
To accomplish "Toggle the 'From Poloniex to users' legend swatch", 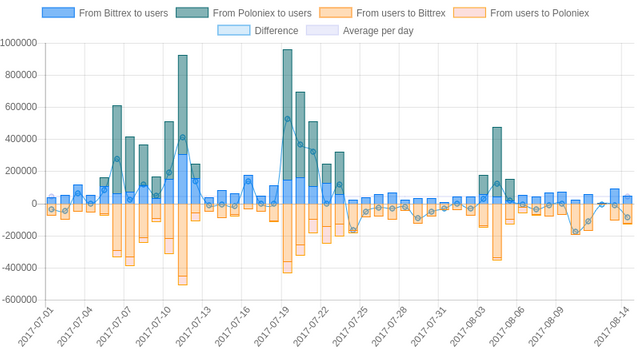I will (192, 13).
